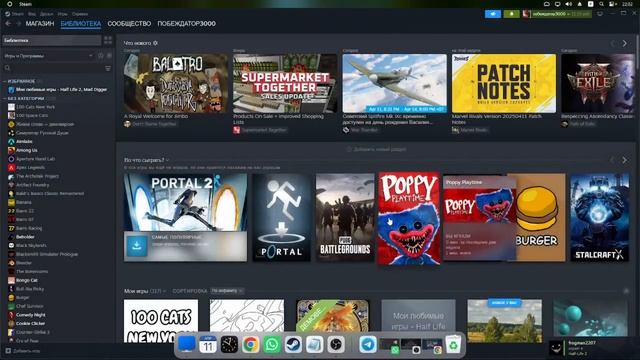Screen dimensions: 640x360
Task: Click the Steam icon in the dock
Action: pos(293,345)
